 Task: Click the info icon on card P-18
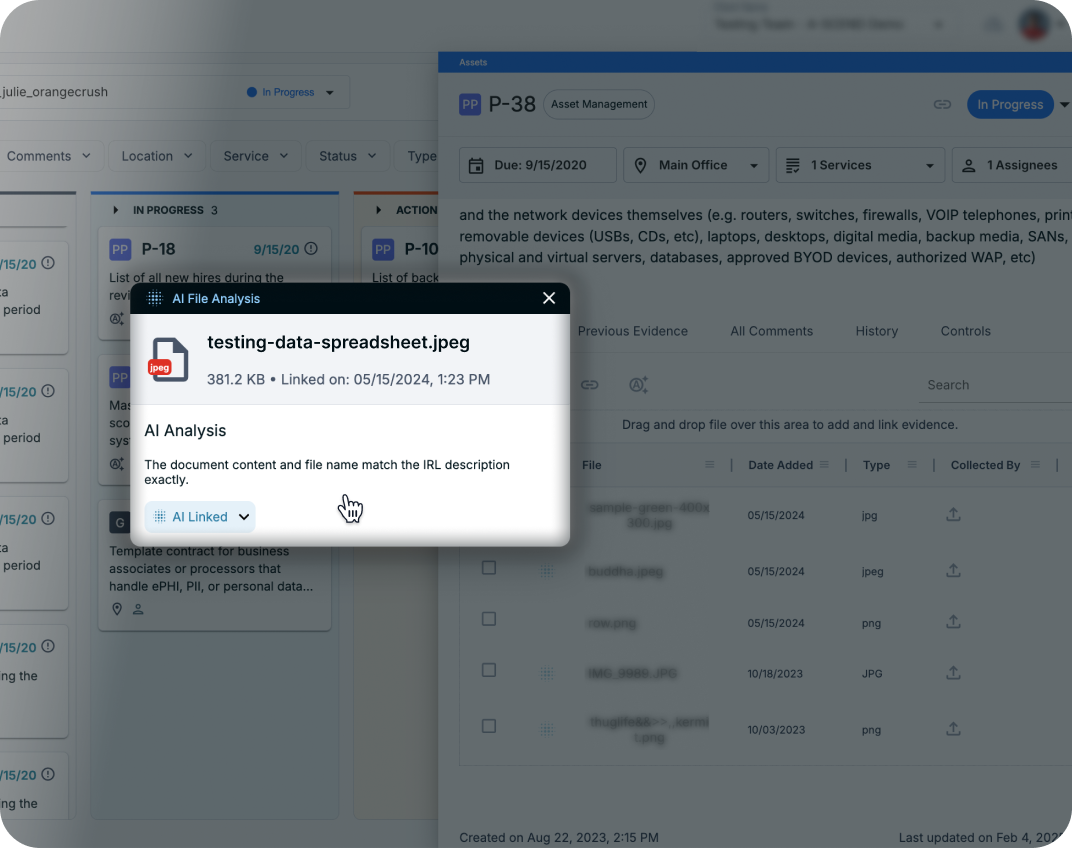(x=311, y=249)
